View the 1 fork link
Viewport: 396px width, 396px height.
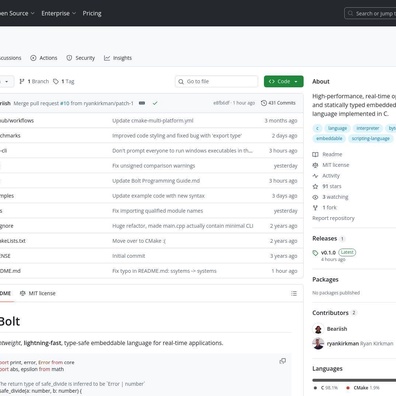pyautogui.click(x=329, y=208)
